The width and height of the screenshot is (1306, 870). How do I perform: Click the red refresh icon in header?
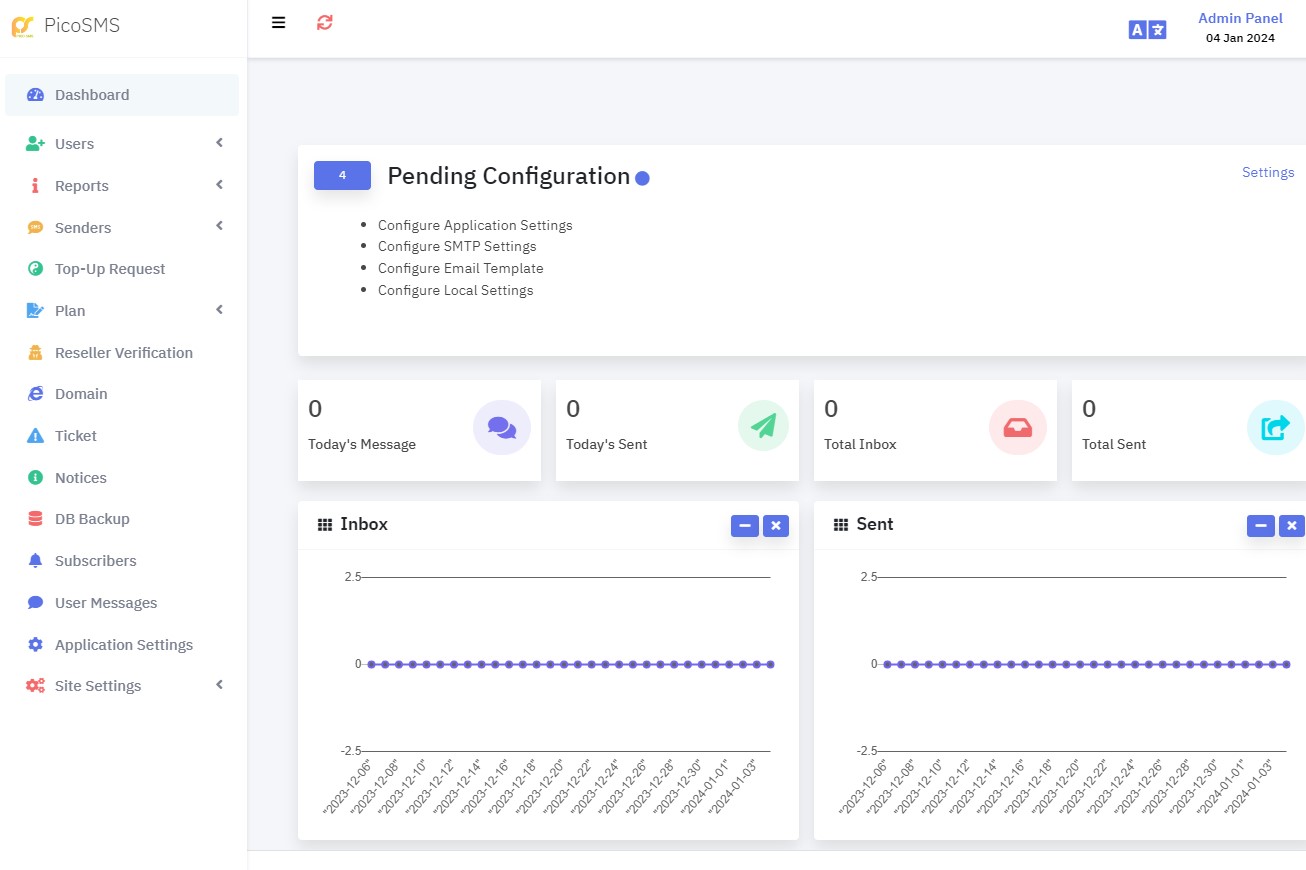(324, 22)
